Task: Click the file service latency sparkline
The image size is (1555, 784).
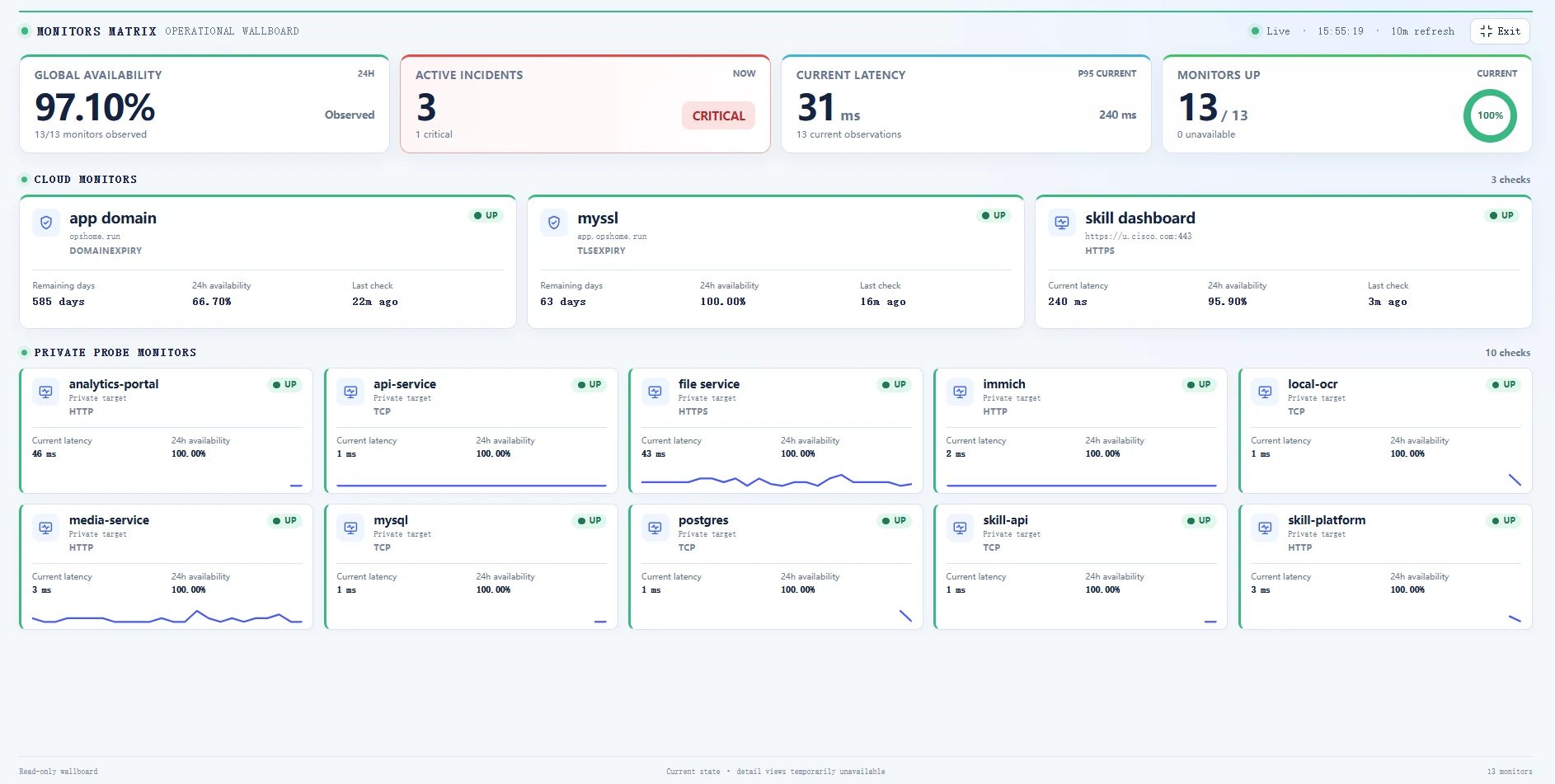Action: 777,480
